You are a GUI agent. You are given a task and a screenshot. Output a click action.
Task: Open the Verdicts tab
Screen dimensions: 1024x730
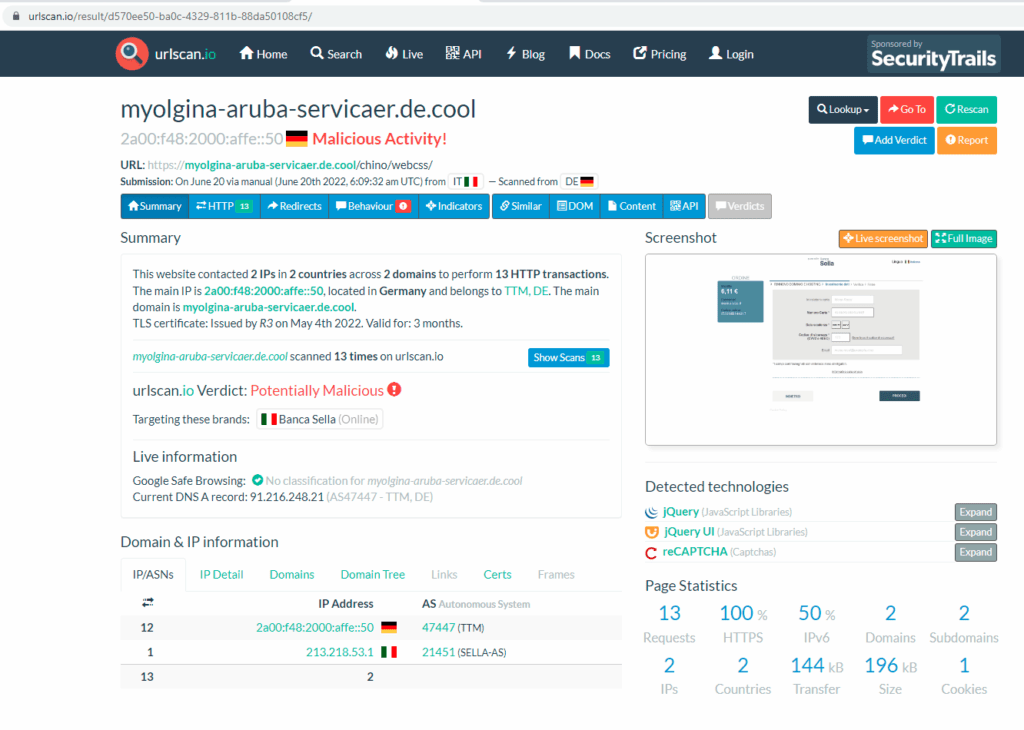(739, 206)
